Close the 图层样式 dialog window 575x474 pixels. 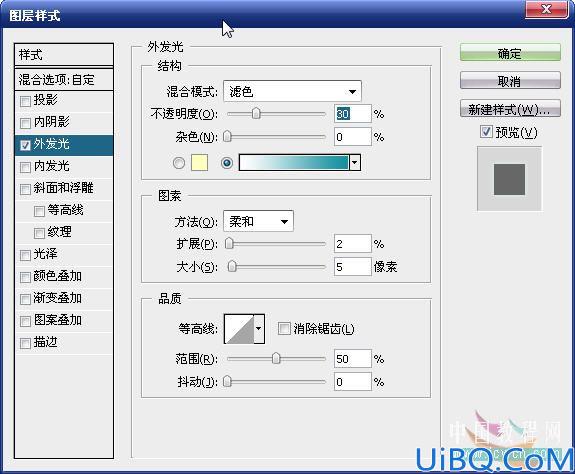tap(547, 9)
